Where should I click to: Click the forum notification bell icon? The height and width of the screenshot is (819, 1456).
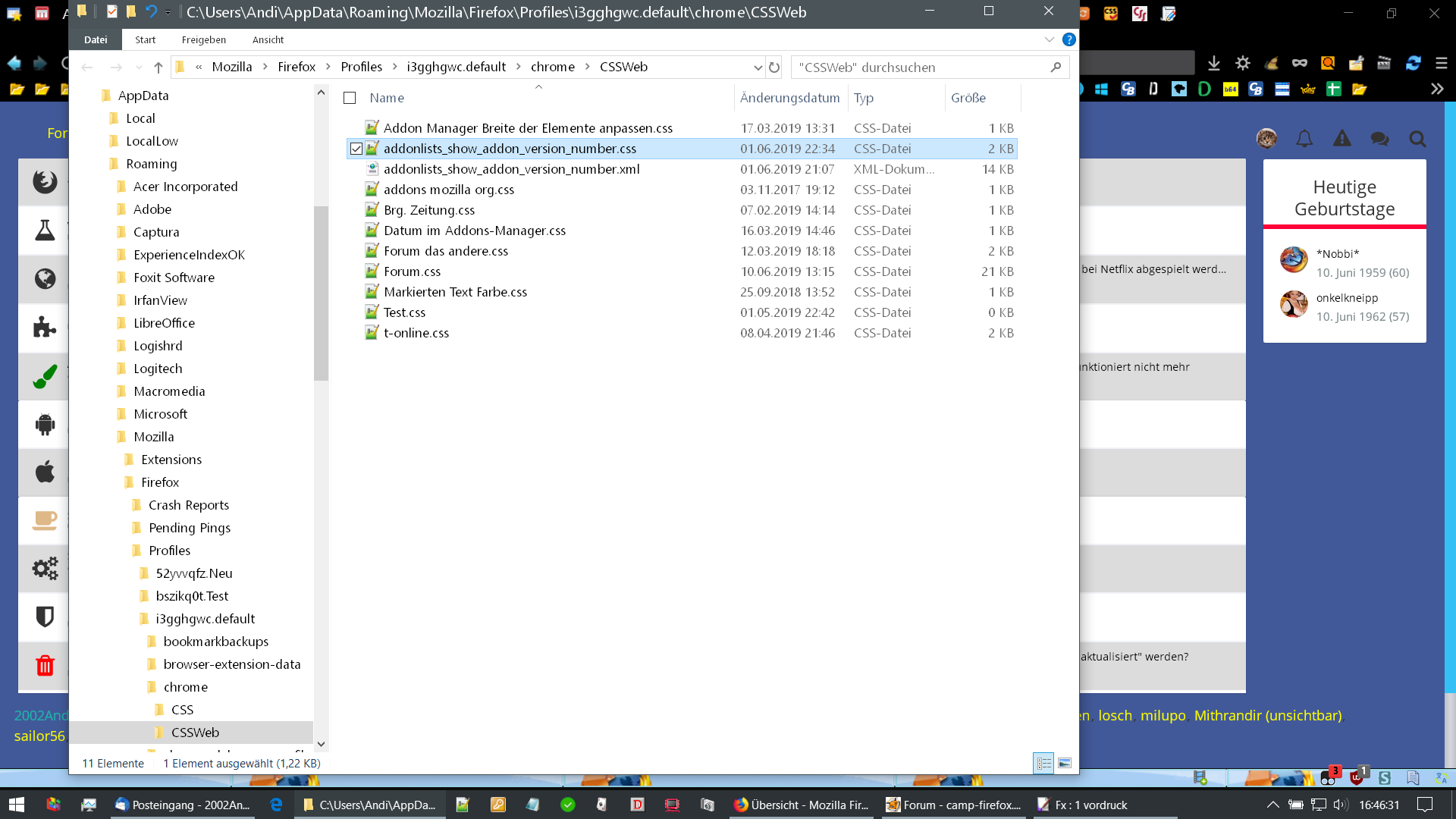(x=1304, y=138)
